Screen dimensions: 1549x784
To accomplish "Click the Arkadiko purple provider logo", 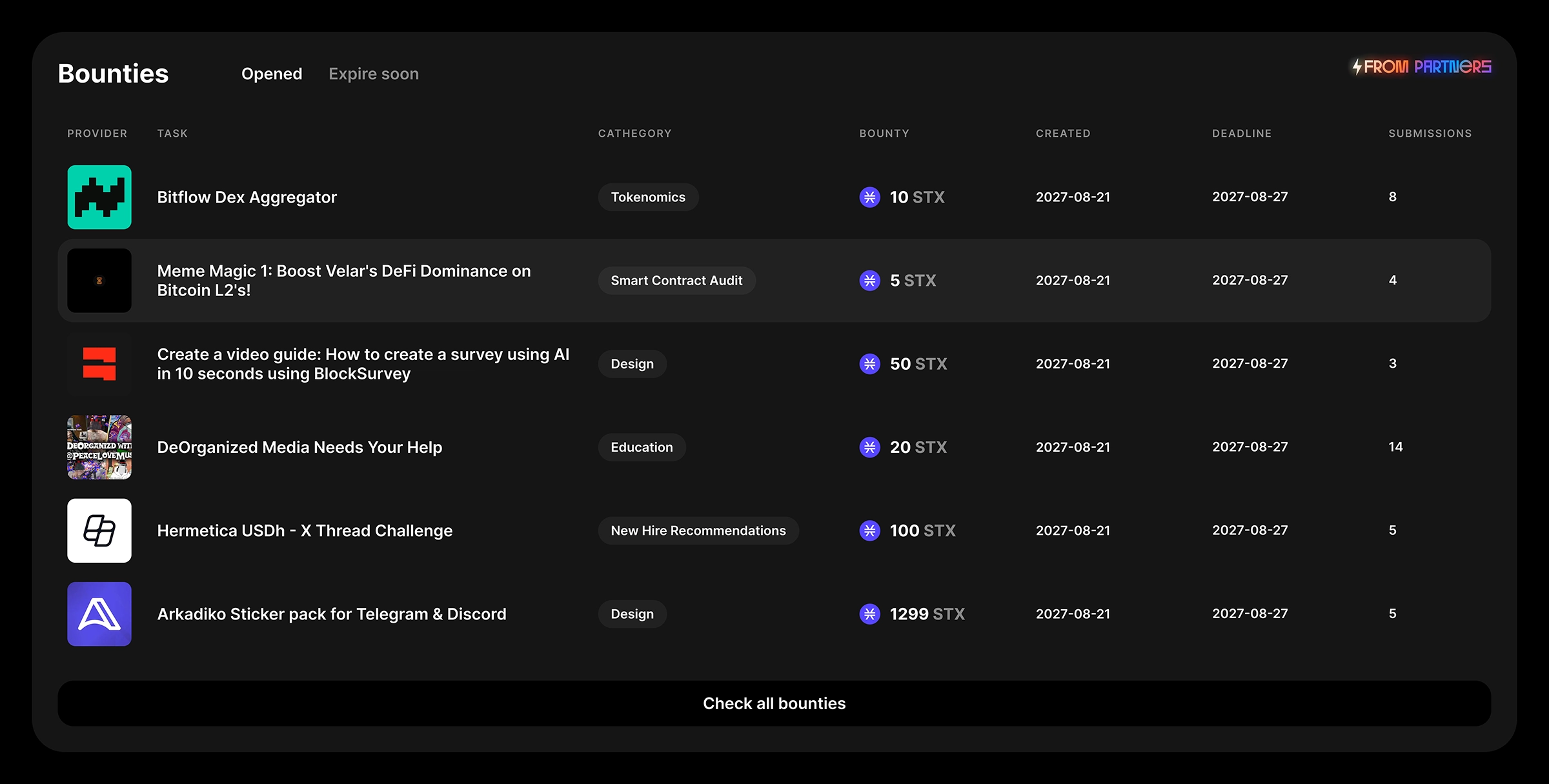I will click(99, 614).
